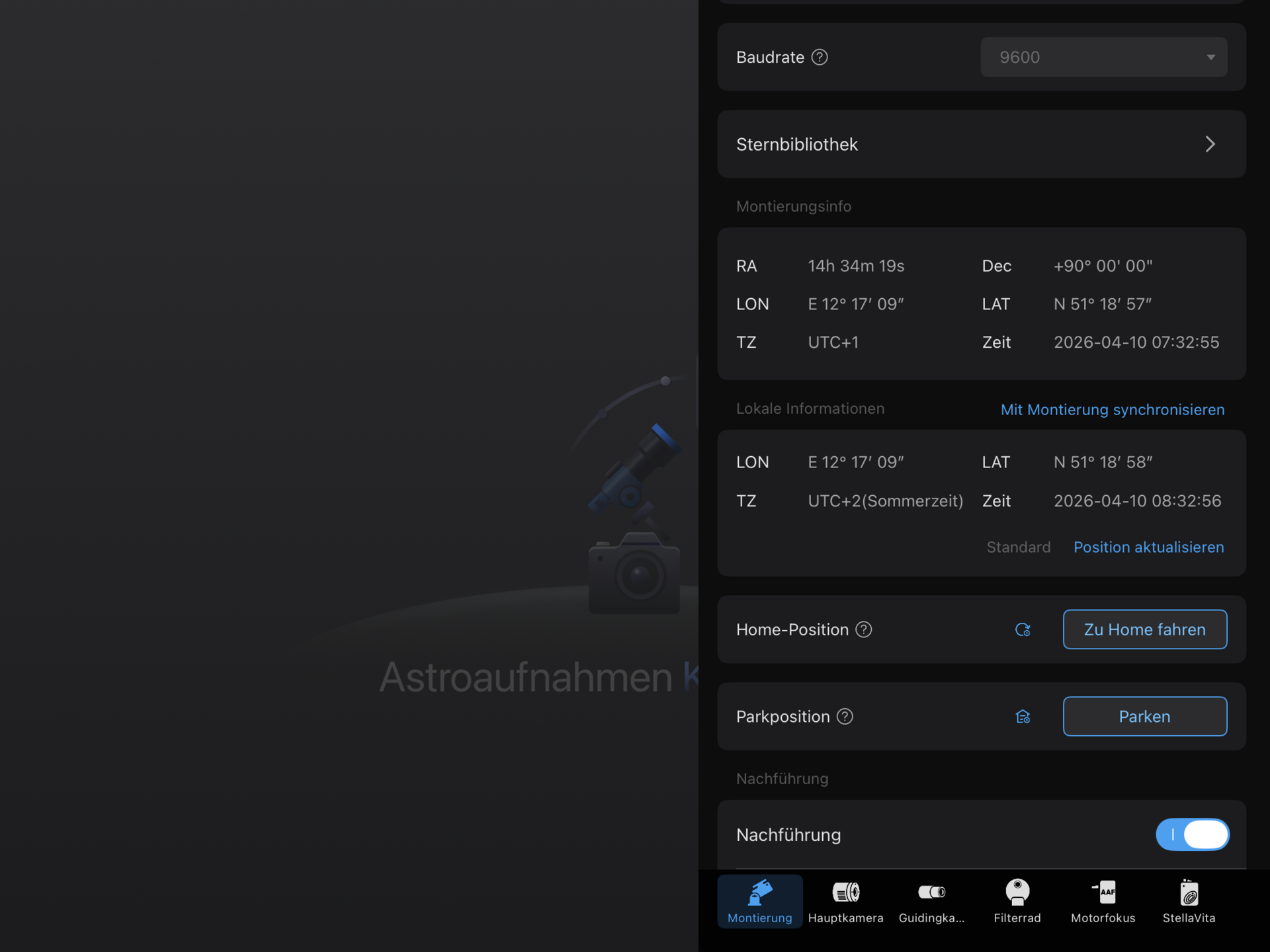Click Position aktualisieren link

pyautogui.click(x=1149, y=547)
